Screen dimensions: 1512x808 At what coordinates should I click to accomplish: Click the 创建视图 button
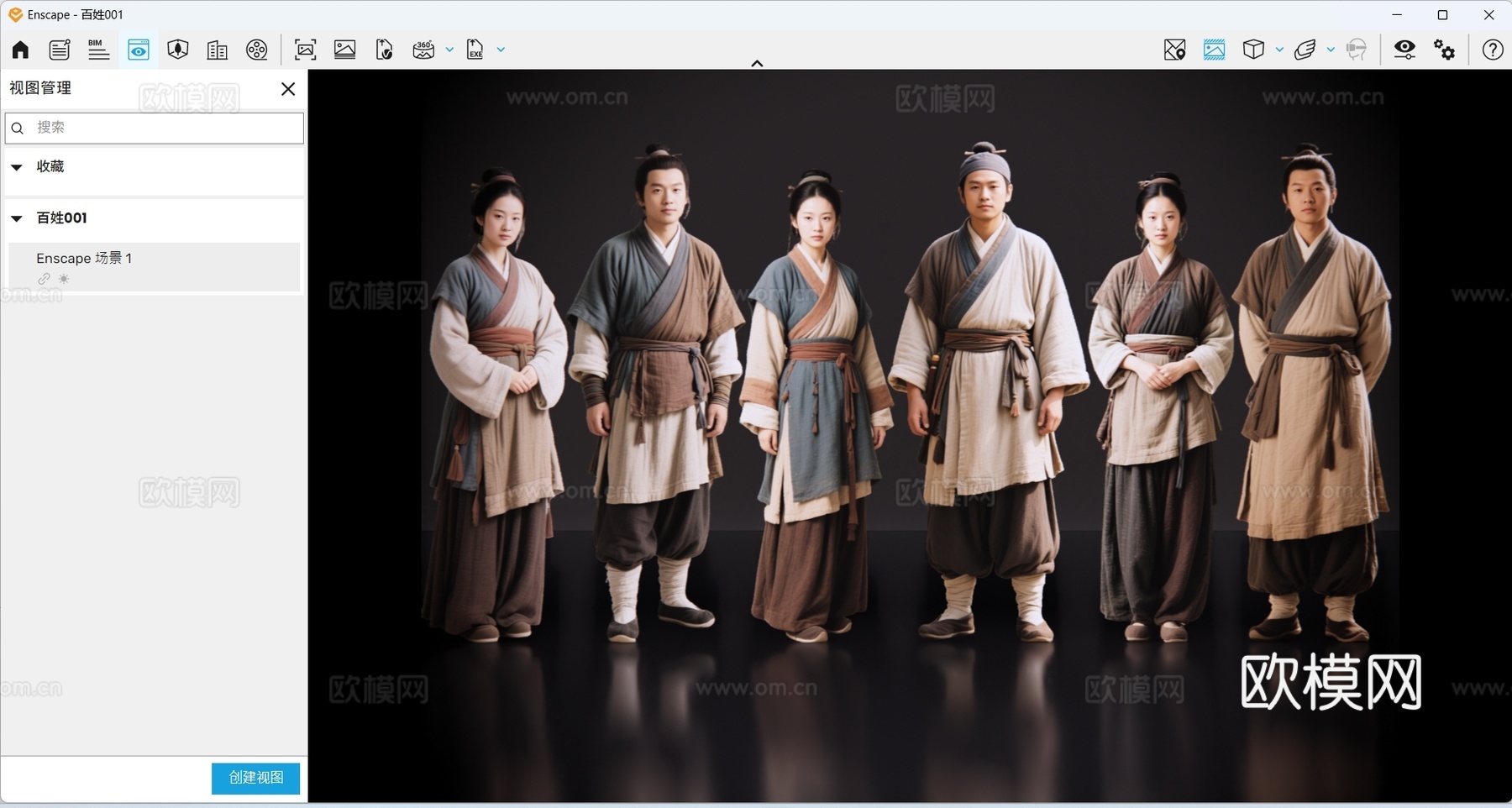pos(255,778)
